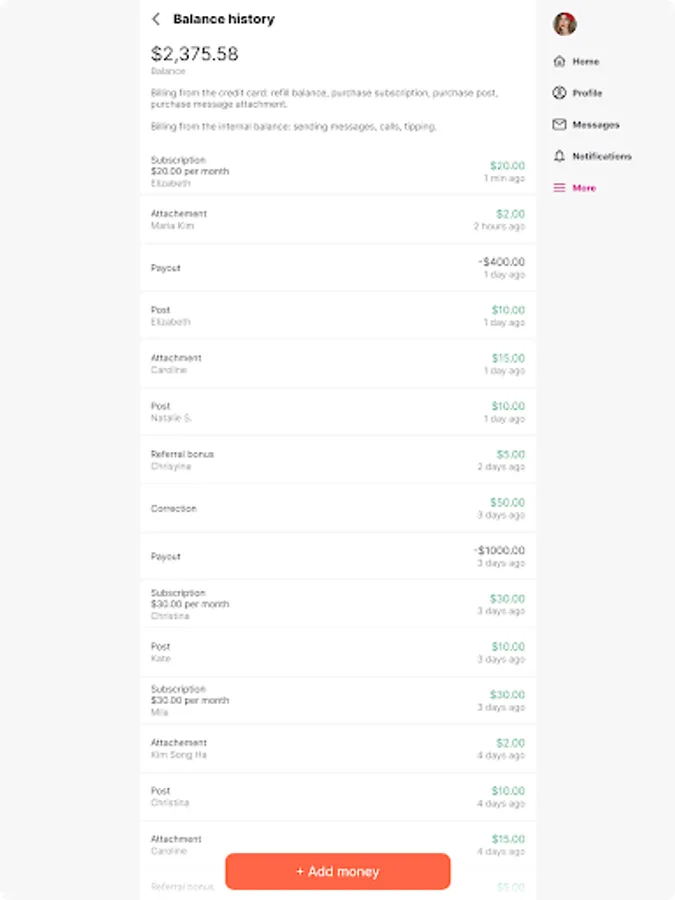Click the More hamburger menu icon
Image resolution: width=675 pixels, height=900 pixels.
pos(560,188)
